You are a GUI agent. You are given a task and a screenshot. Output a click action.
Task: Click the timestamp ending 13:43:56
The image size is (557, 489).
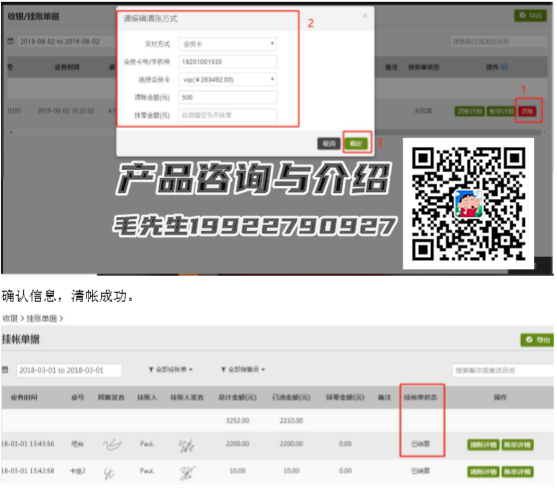coord(28,444)
